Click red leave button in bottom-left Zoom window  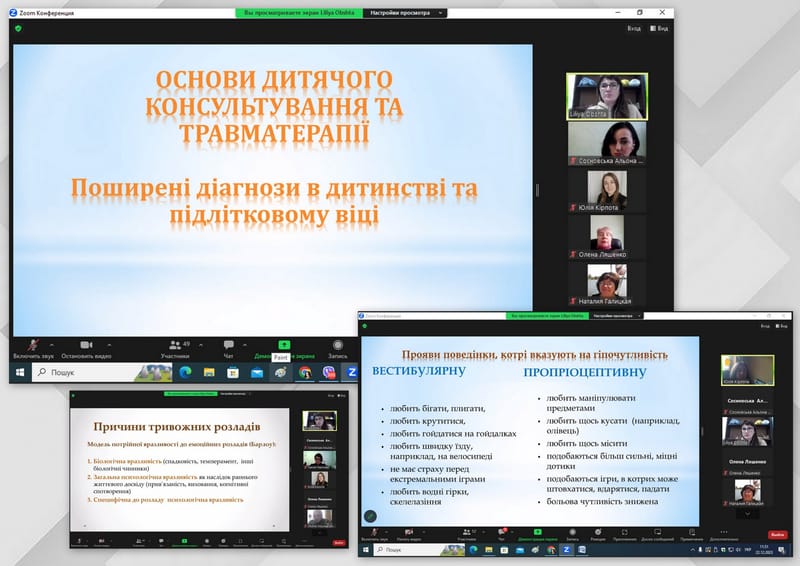click(x=339, y=543)
